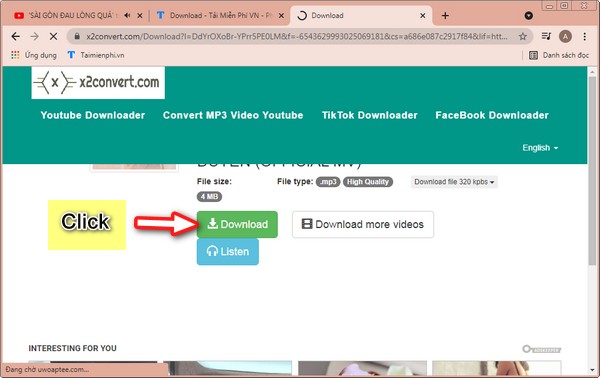The height and width of the screenshot is (378, 600).
Task: Click the page's vertical scrollbar thumb
Action: tap(593, 170)
